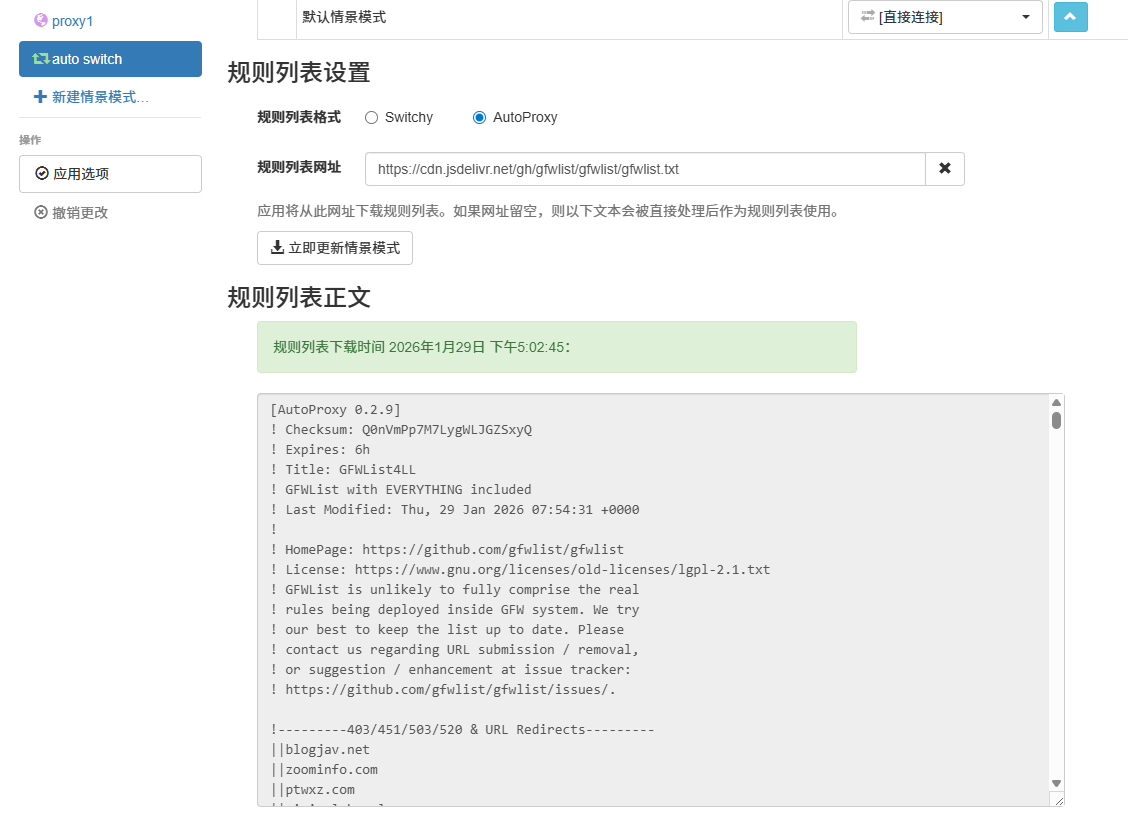Clear the rule list URL with the × icon

click(x=944, y=168)
